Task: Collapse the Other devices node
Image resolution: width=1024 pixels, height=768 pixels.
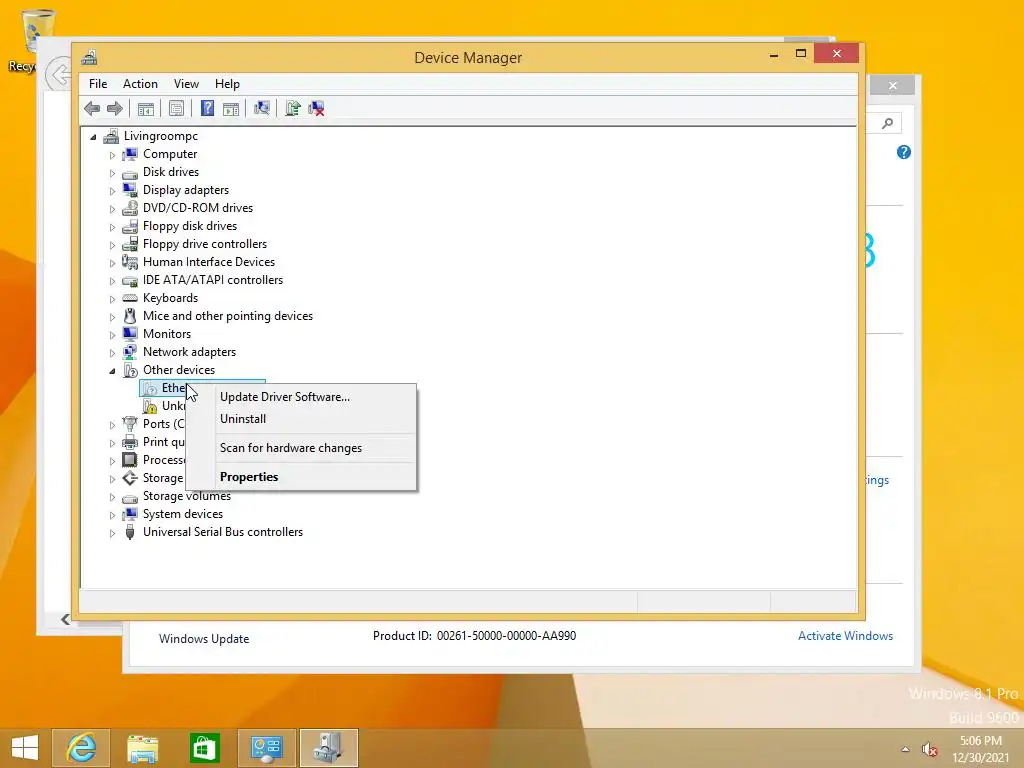Action: 112,371
